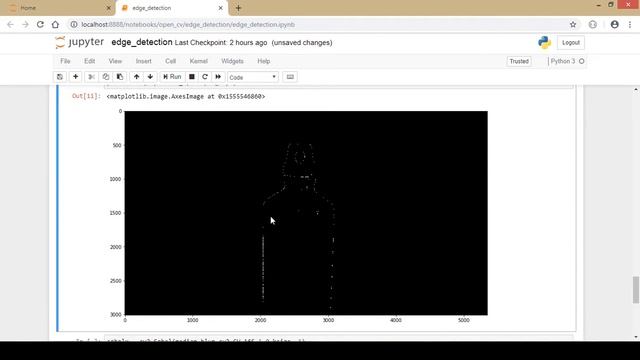Open the File menu

click(65, 61)
